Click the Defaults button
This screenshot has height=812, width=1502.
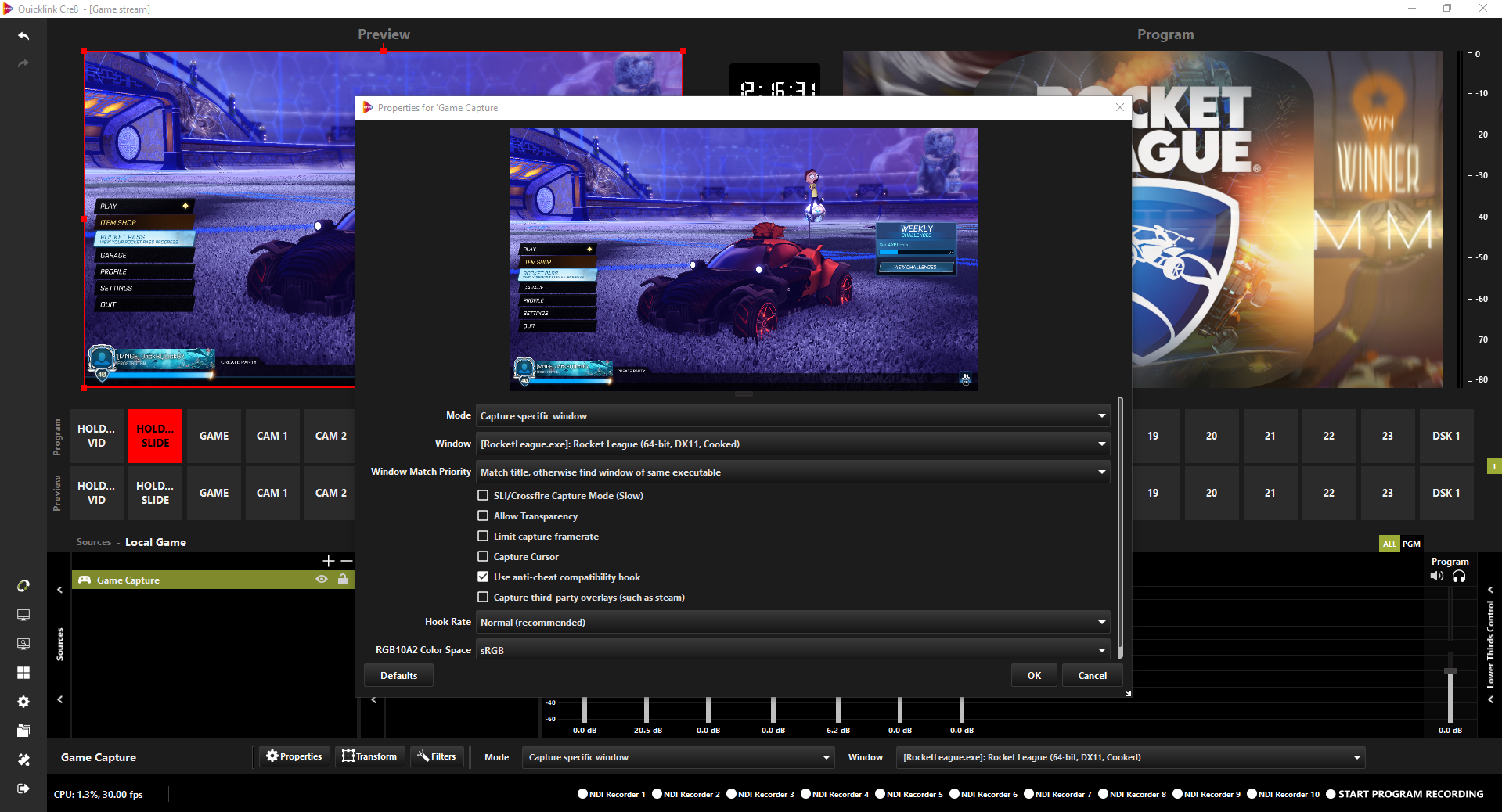coord(398,675)
